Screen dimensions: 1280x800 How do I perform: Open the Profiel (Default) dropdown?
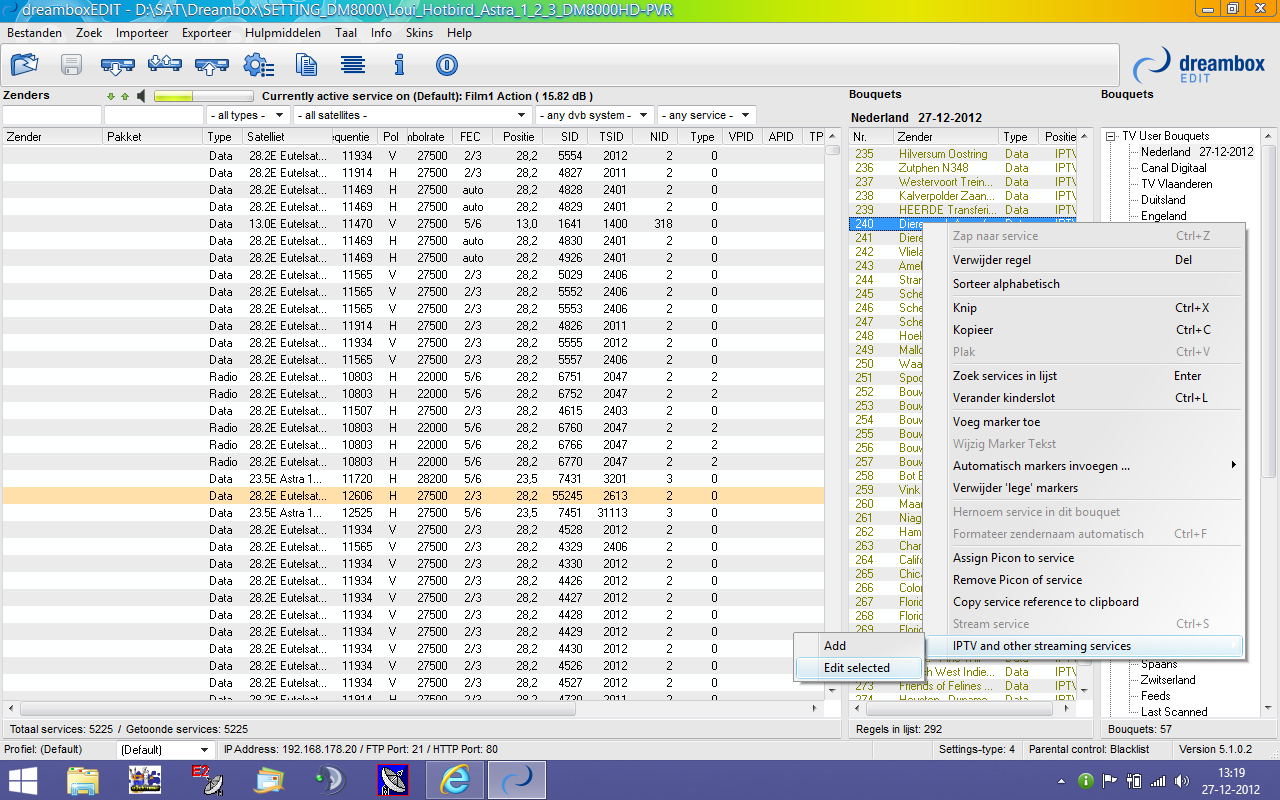(165, 749)
